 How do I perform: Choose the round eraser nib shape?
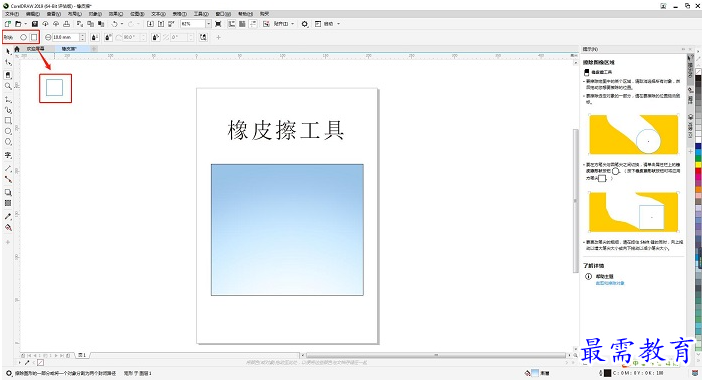point(23,37)
